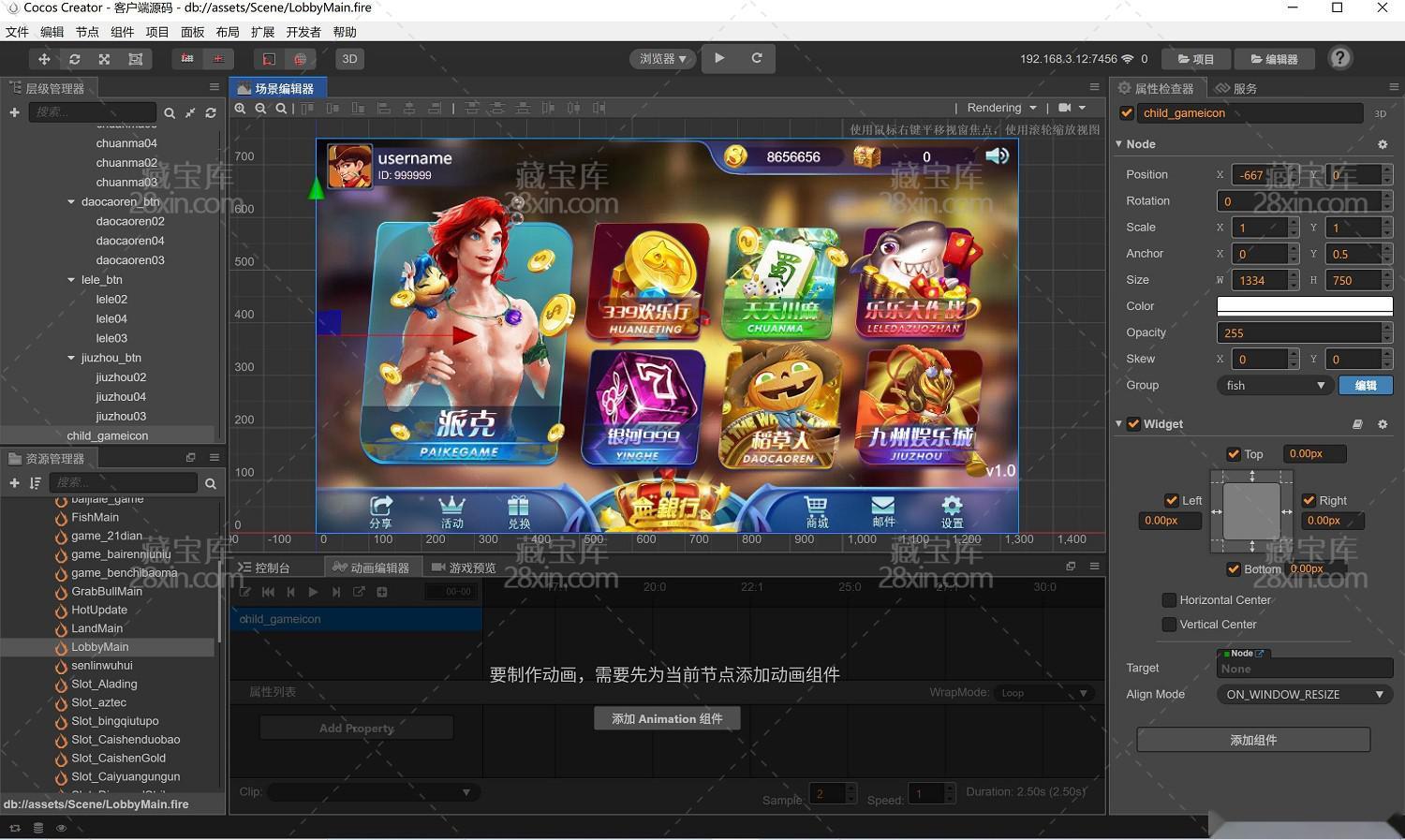
Task: Select LobbyMain in the asset manager
Action: 99,646
